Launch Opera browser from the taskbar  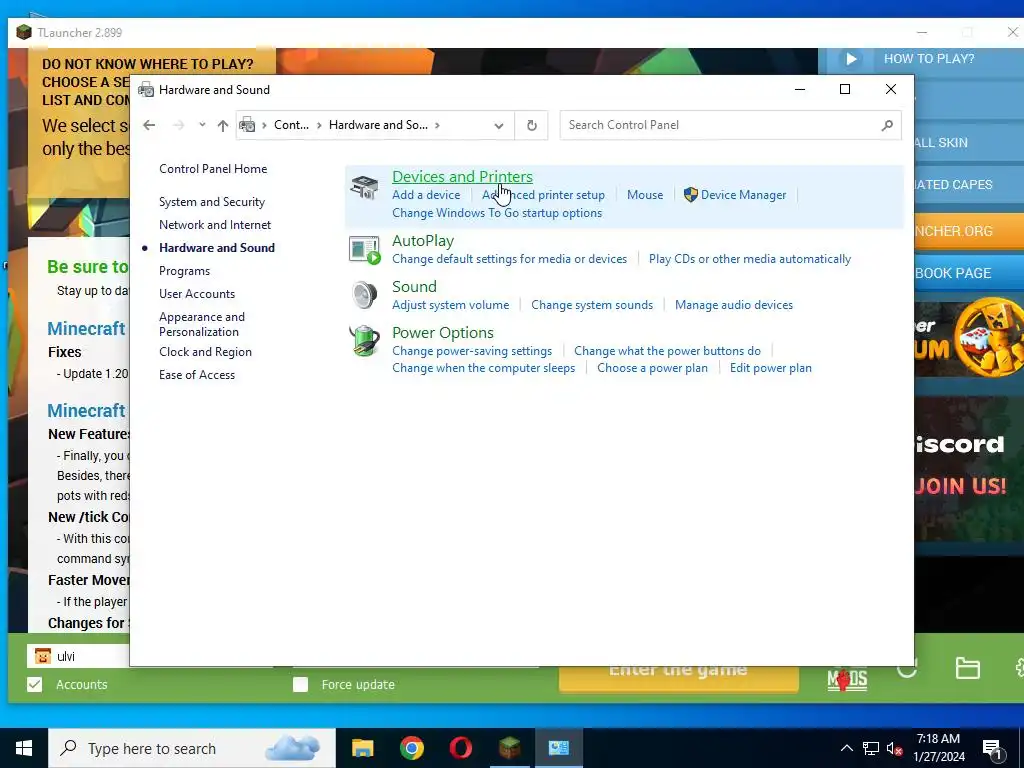[x=460, y=748]
